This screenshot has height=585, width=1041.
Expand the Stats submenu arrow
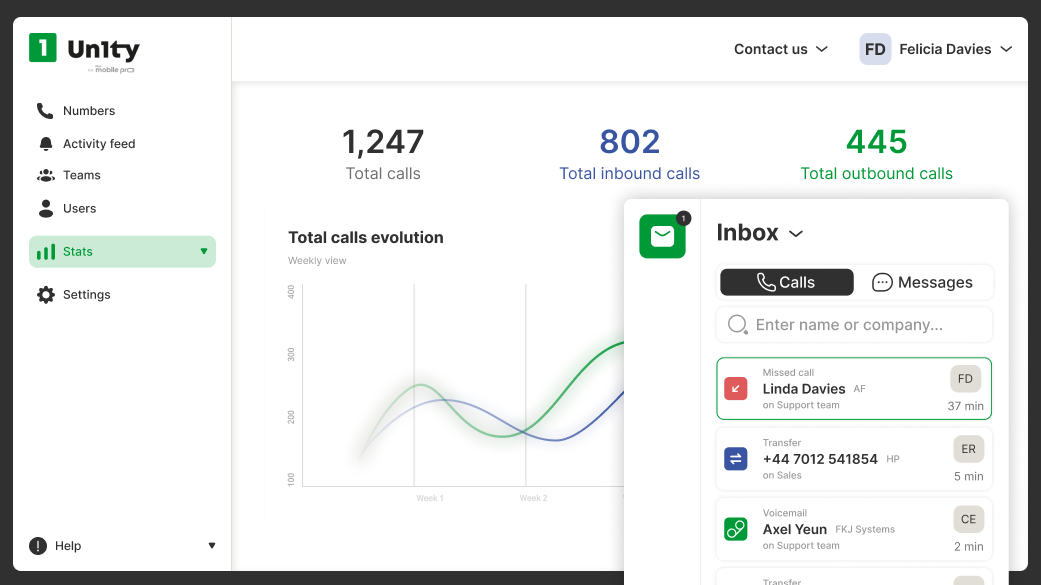click(204, 252)
